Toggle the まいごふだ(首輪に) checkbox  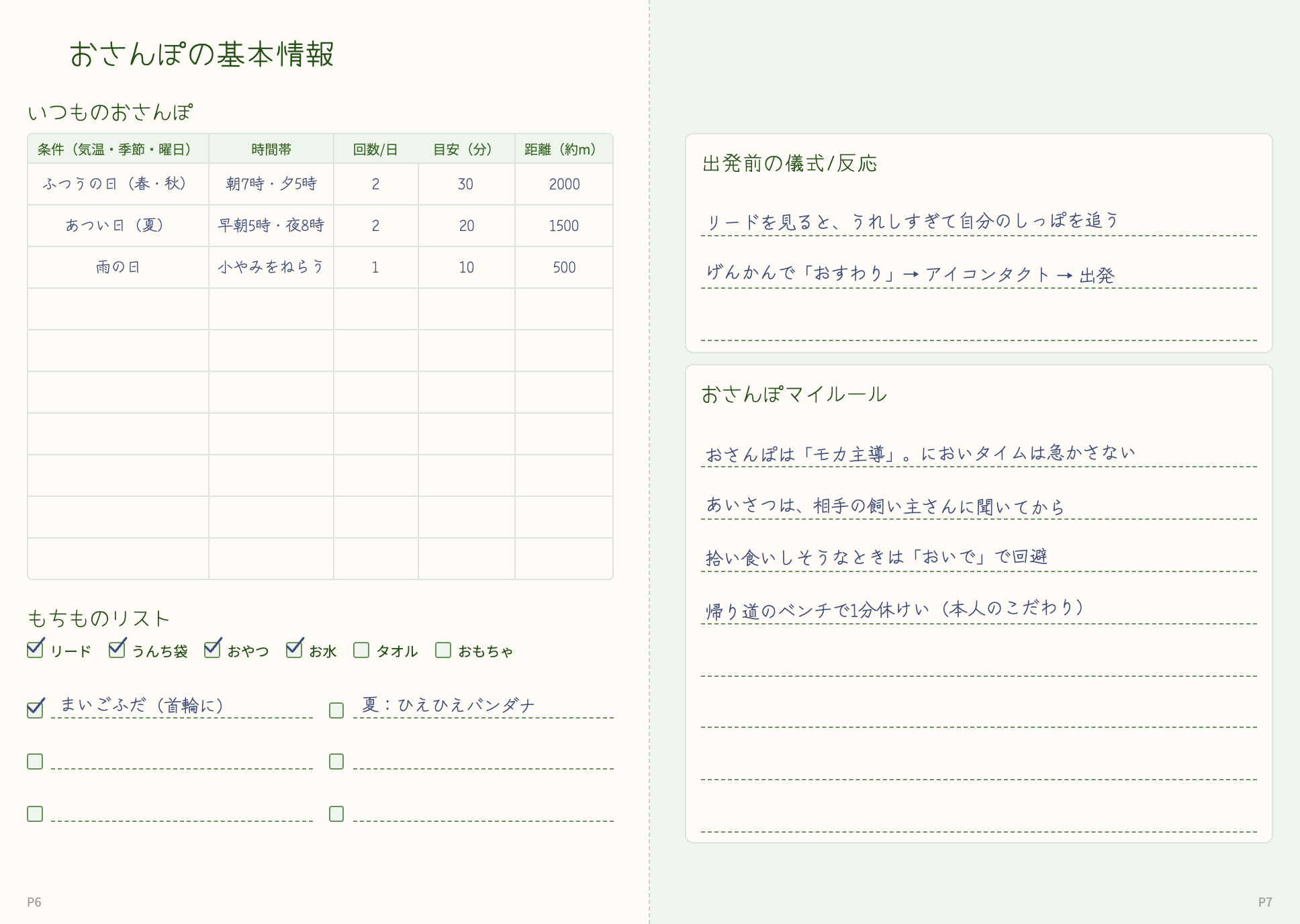[x=35, y=710]
